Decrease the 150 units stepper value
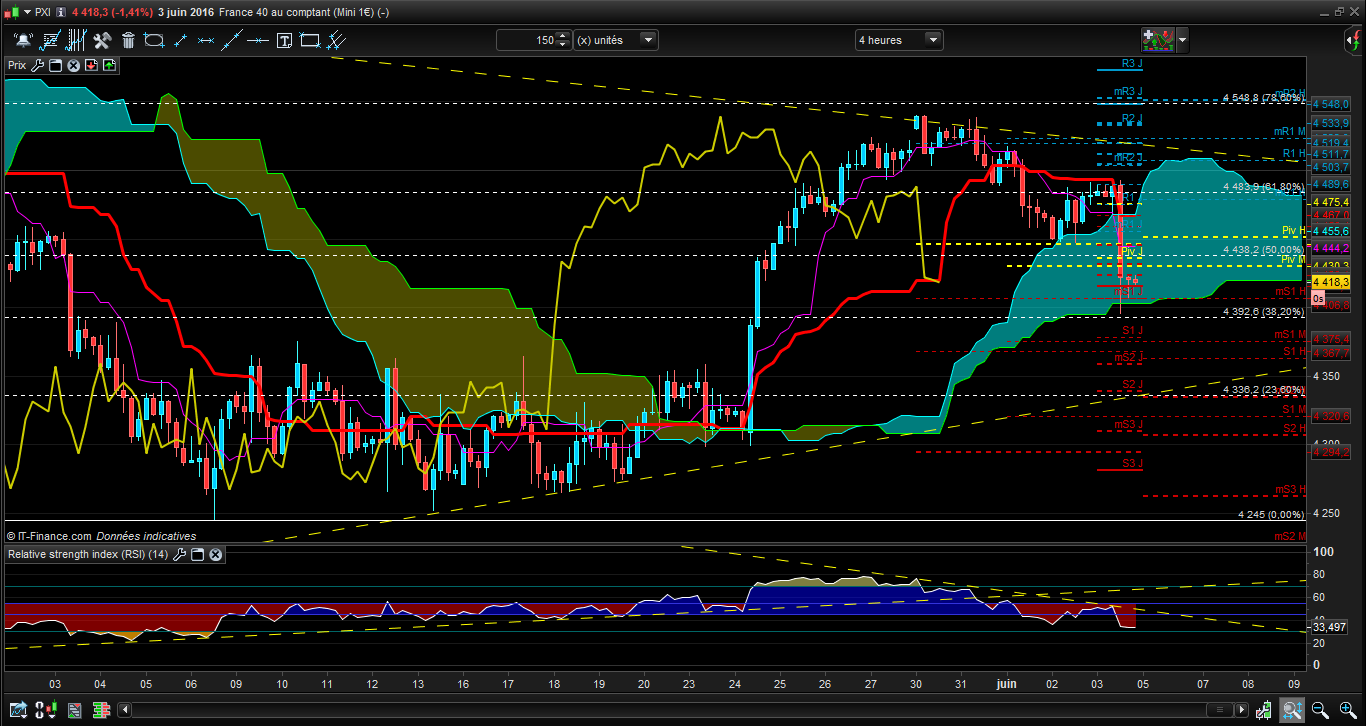Screen dimensions: 1366x726 pyautogui.click(x=563, y=44)
